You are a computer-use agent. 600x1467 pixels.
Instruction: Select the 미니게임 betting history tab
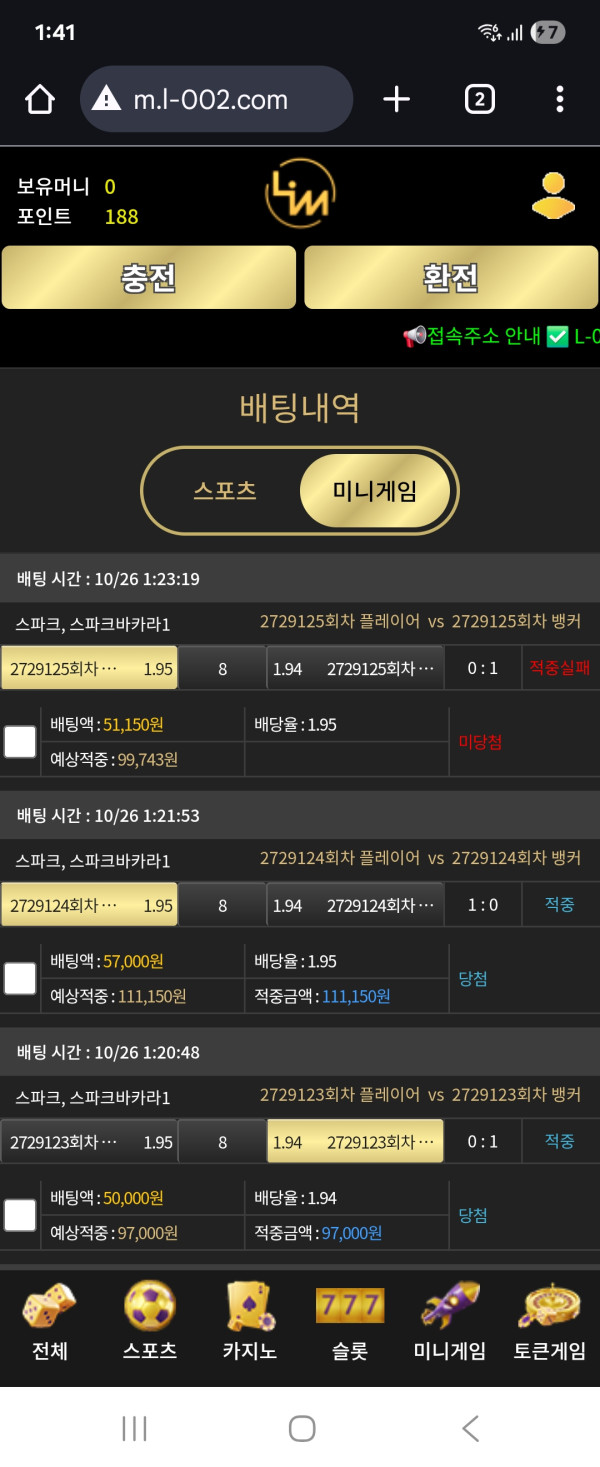[375, 491]
